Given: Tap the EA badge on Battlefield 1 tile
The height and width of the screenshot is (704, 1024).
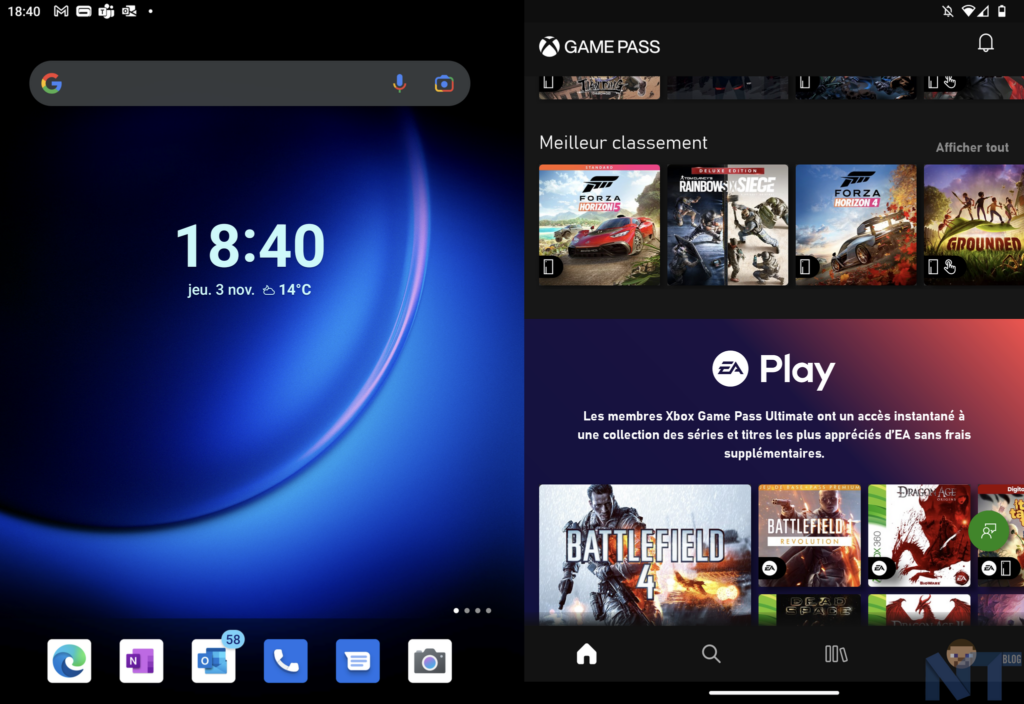Looking at the screenshot, I should point(771,568).
